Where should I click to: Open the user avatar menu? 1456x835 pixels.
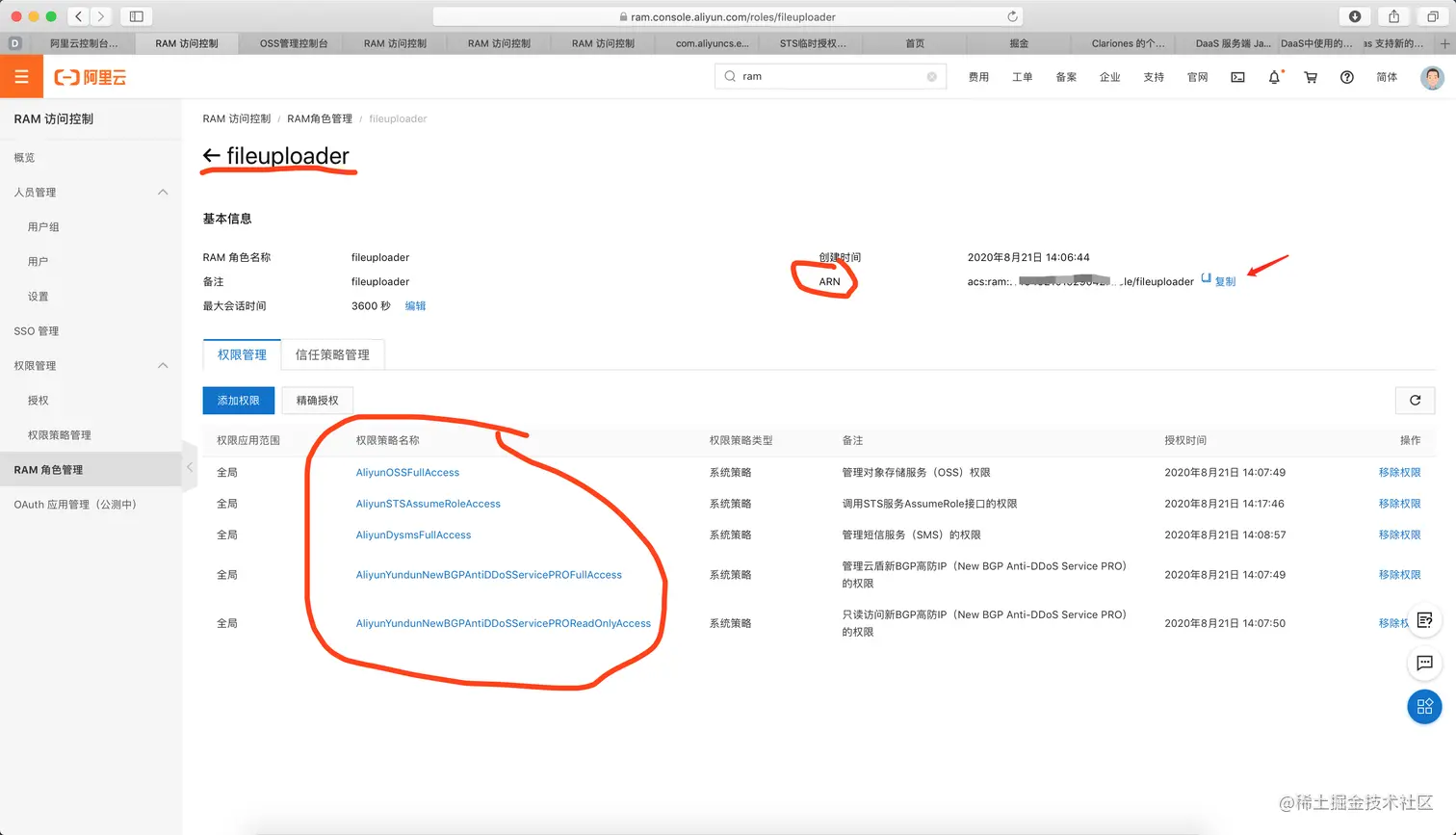pos(1432,77)
